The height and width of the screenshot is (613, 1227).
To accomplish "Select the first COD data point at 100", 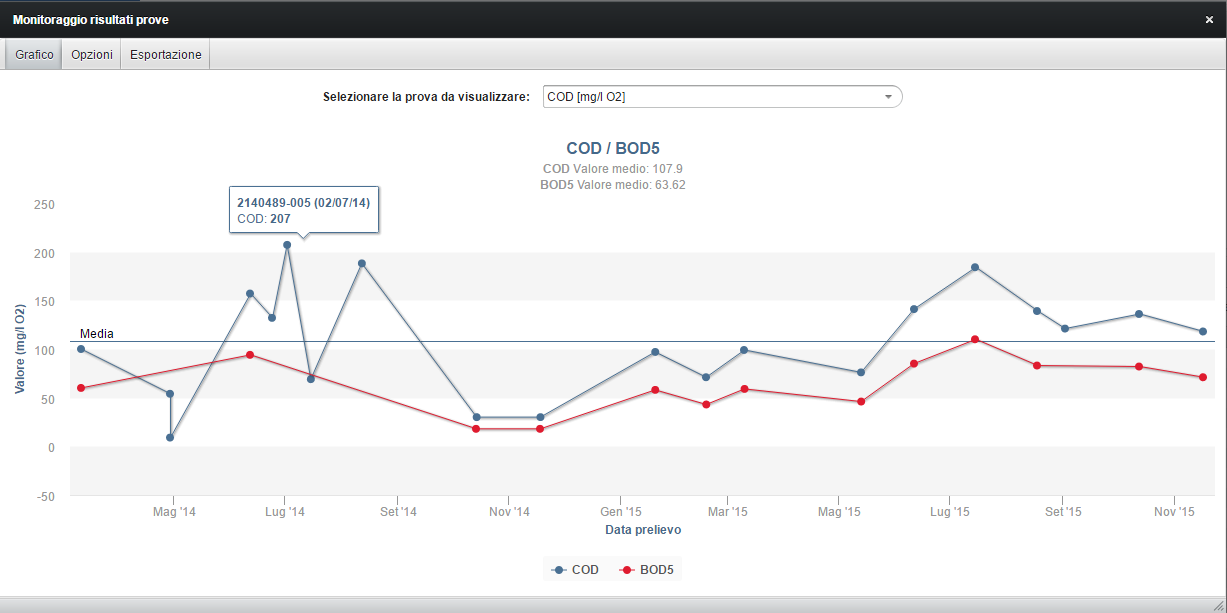I will (x=81, y=349).
